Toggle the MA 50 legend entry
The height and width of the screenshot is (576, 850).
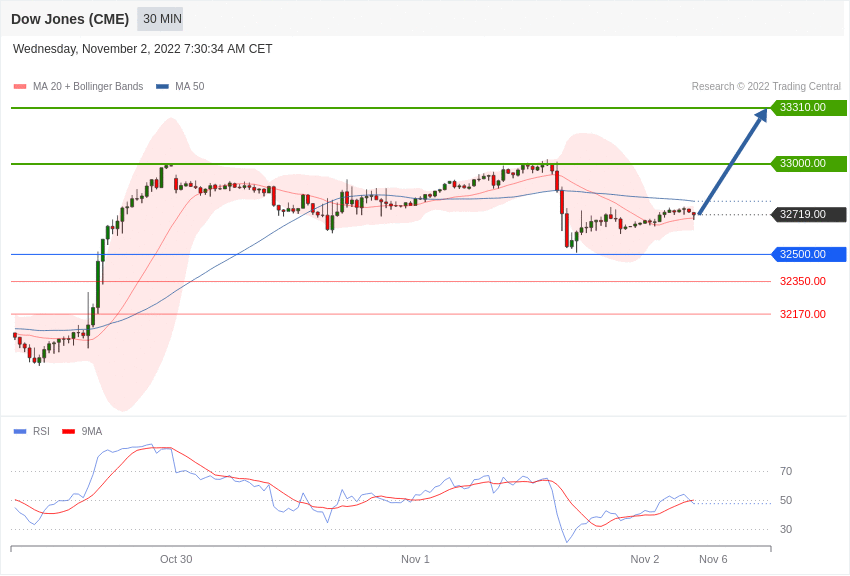tap(180, 86)
